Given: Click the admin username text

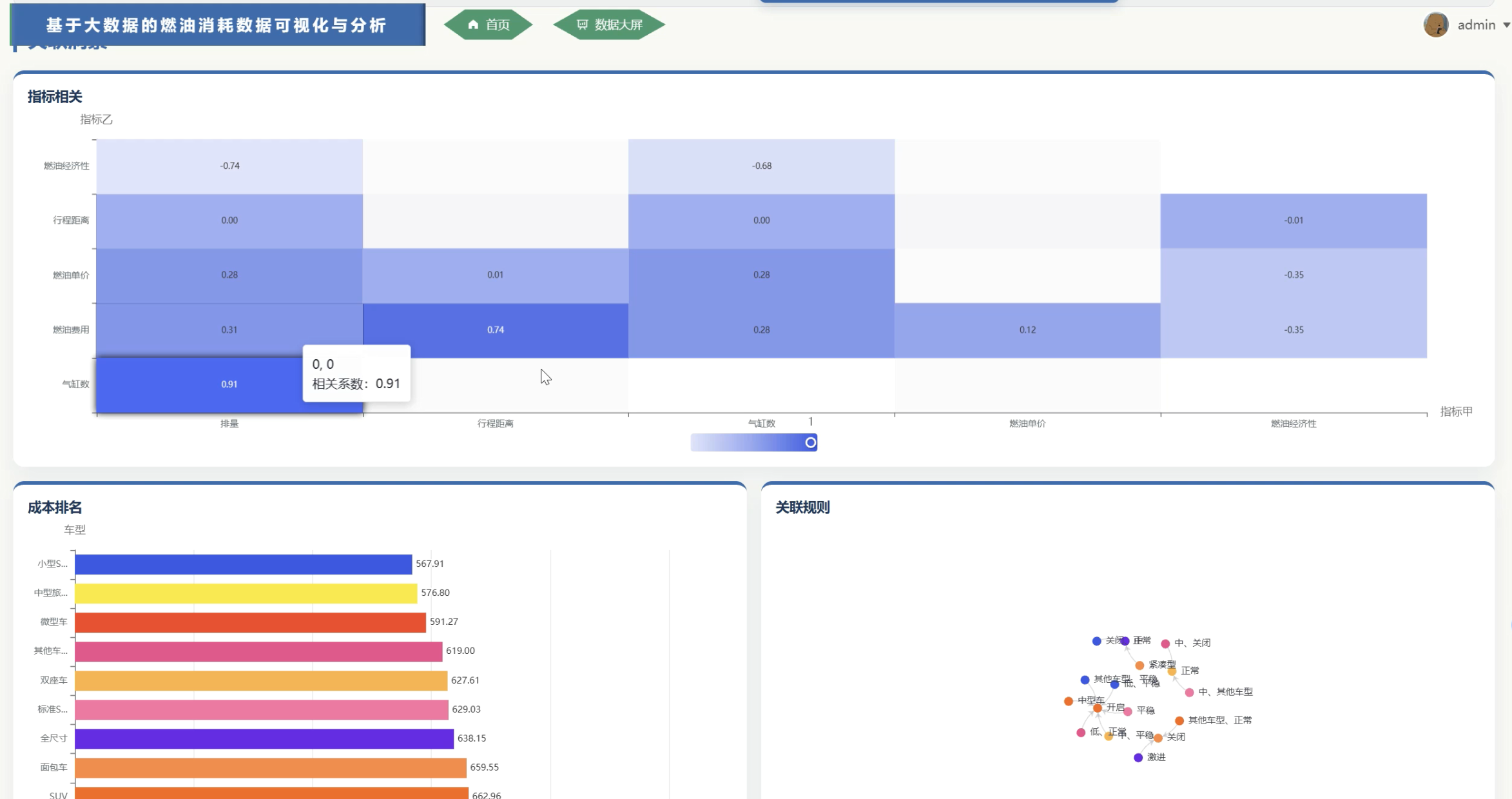Looking at the screenshot, I should tap(1476, 25).
